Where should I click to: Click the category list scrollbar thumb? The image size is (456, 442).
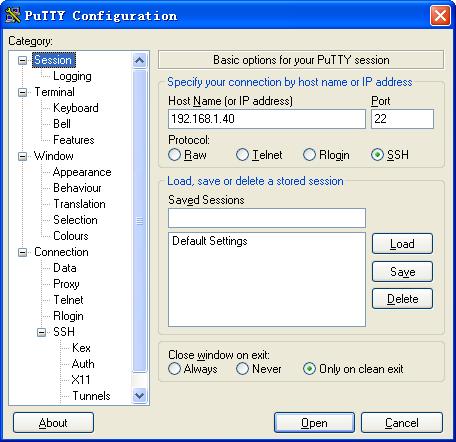pos(139,221)
